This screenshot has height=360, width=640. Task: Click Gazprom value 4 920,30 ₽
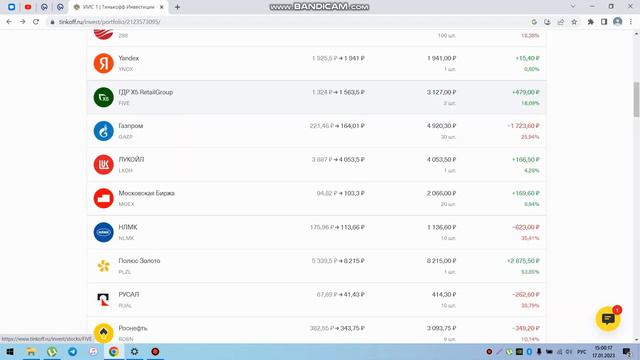442,126
